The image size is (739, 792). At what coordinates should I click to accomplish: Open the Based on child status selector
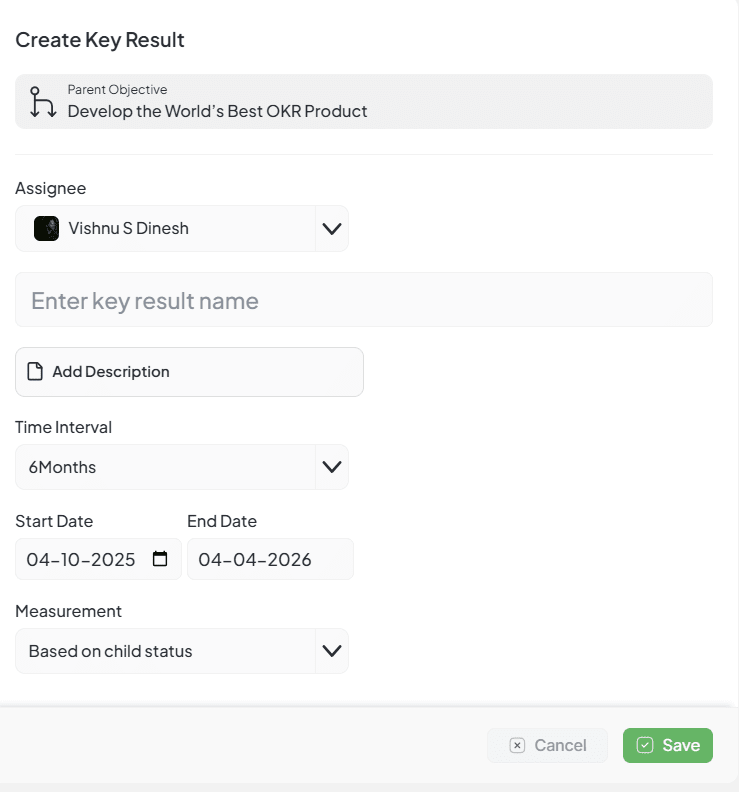click(x=165, y=651)
